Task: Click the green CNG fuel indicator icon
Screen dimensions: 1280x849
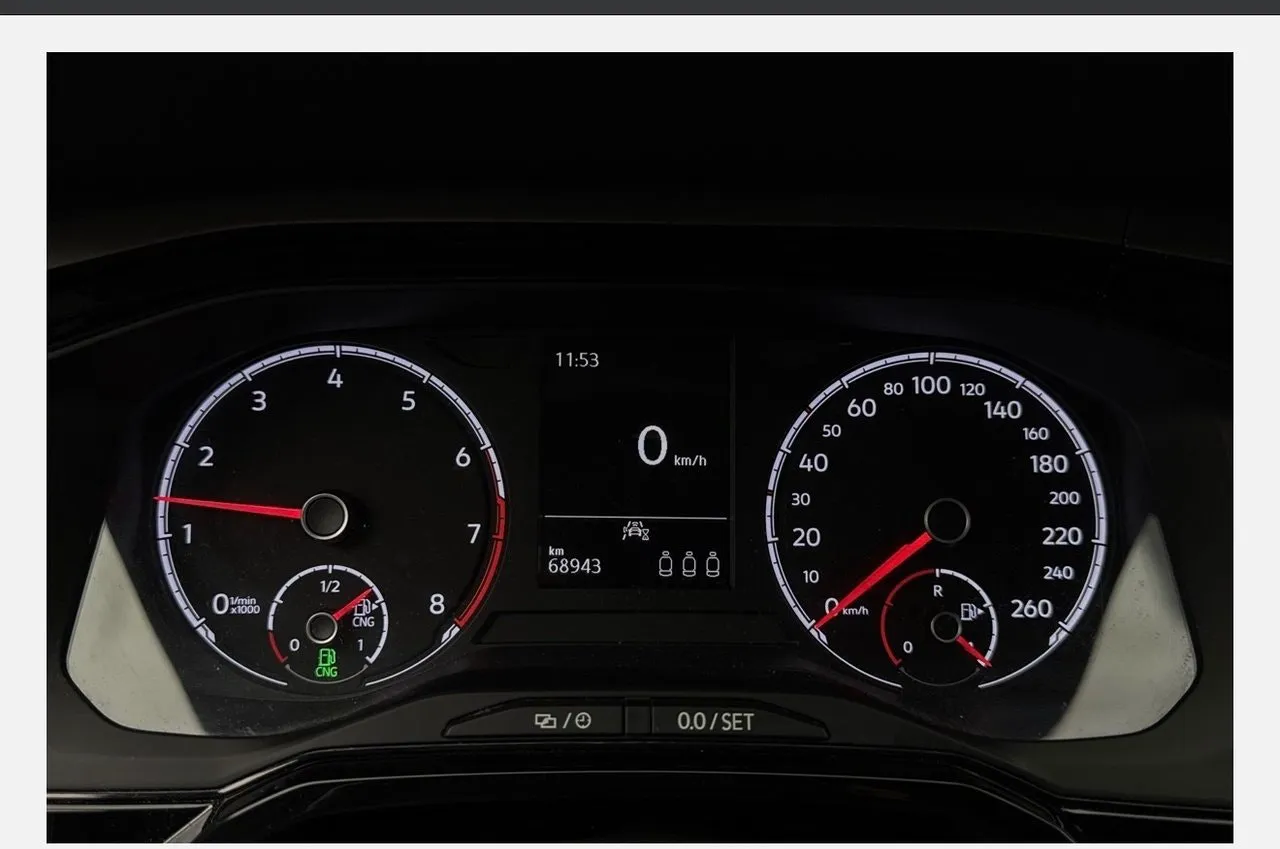Action: click(x=327, y=663)
